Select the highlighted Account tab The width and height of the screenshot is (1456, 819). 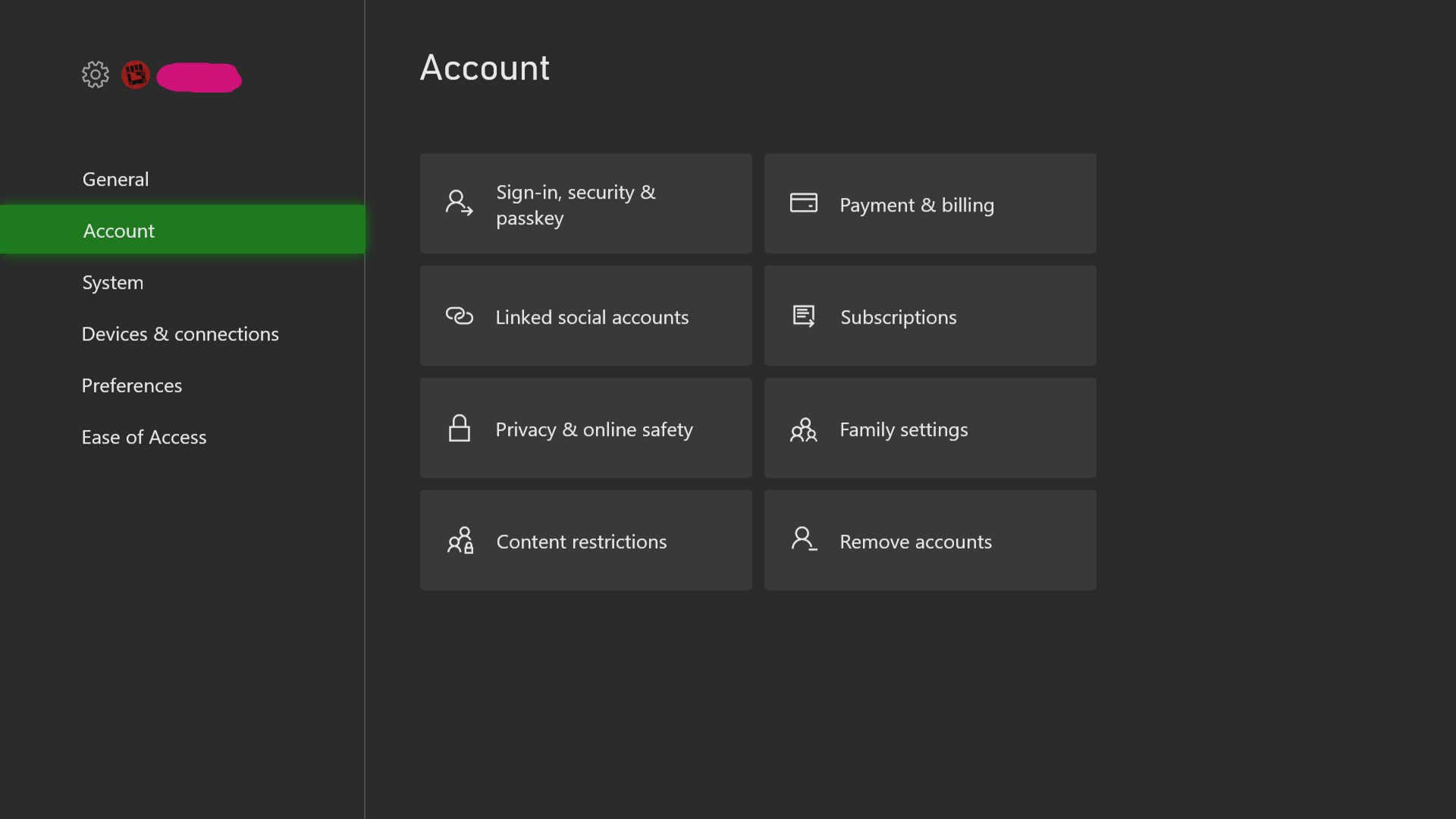coord(118,231)
